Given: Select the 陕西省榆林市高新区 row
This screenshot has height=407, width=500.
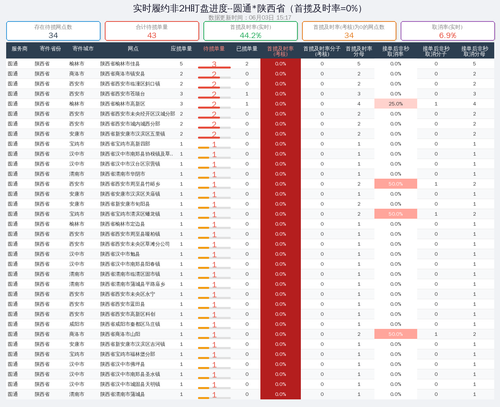Looking at the screenshot, I should (250, 104).
